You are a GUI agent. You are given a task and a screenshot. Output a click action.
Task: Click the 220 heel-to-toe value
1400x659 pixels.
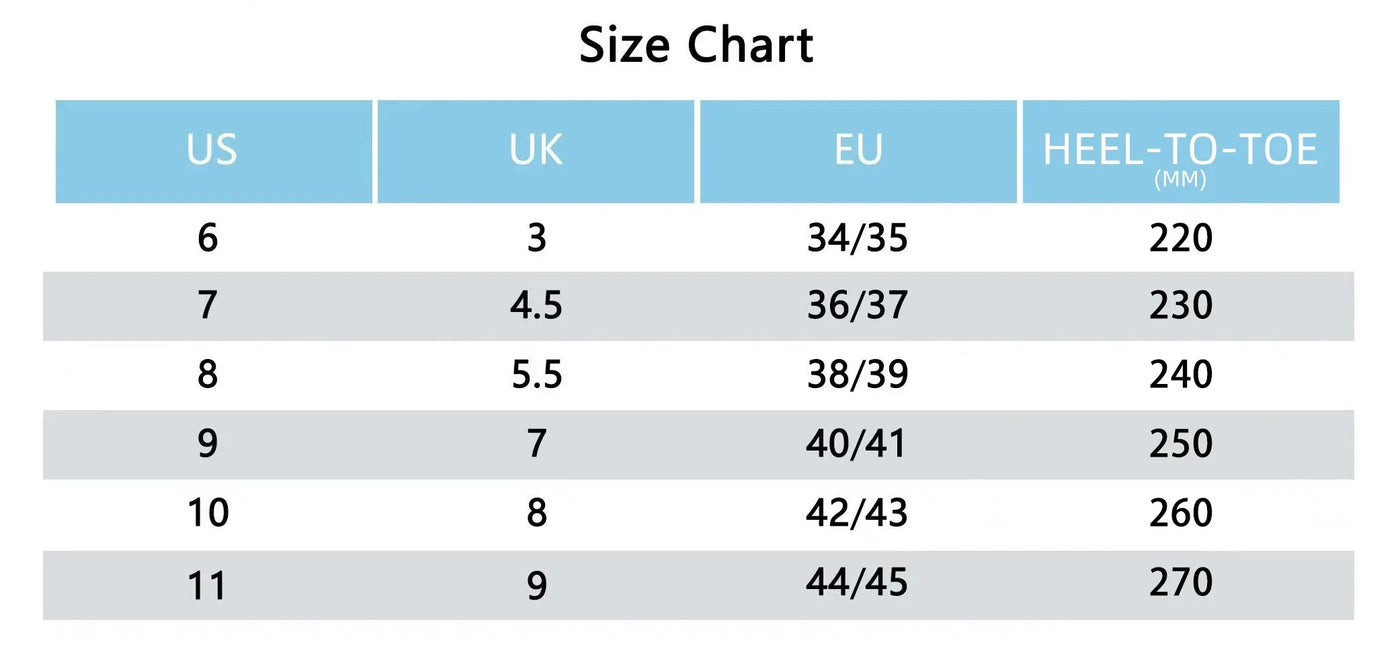tap(1181, 238)
